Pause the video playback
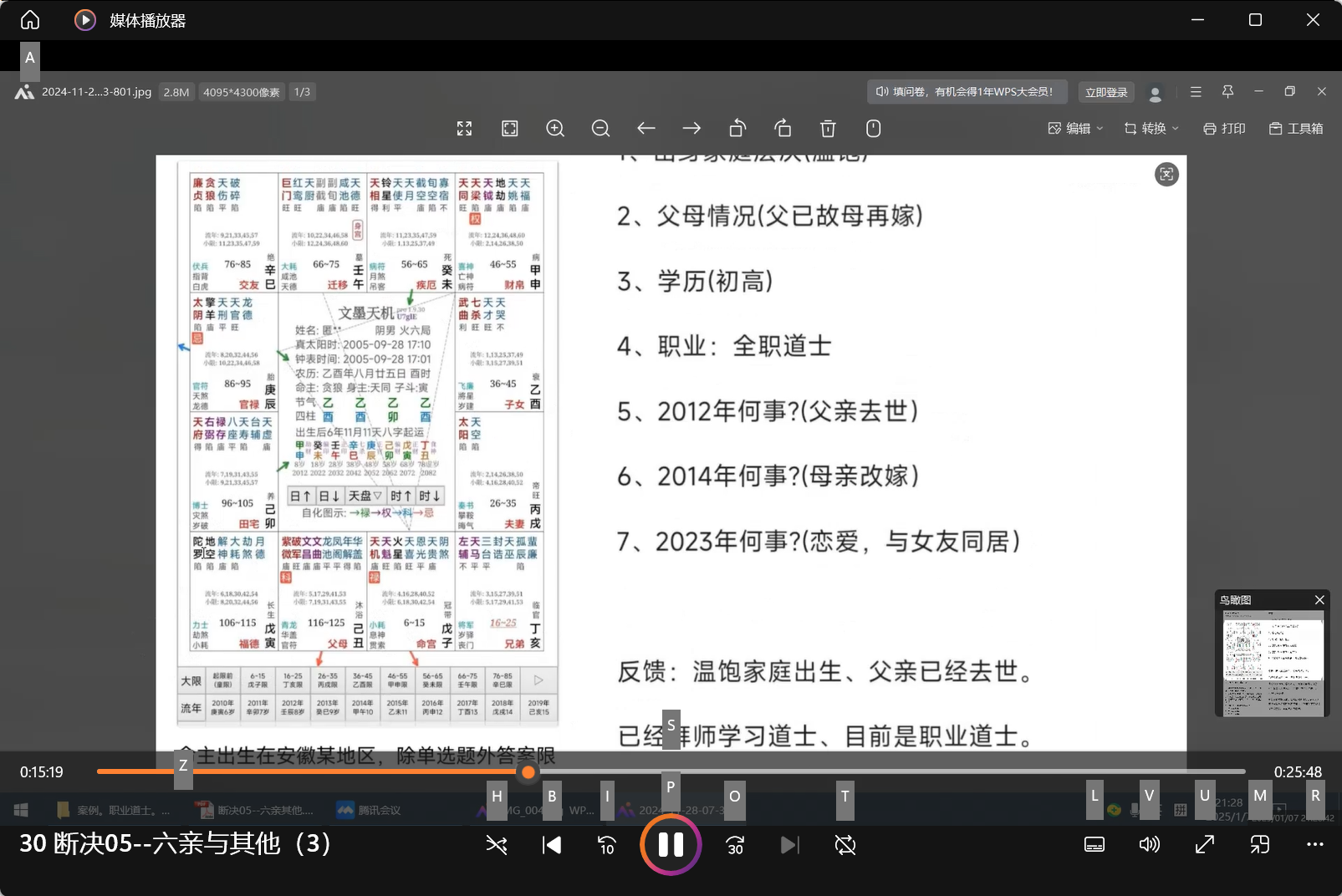This screenshot has height=896, width=1342. (x=671, y=845)
